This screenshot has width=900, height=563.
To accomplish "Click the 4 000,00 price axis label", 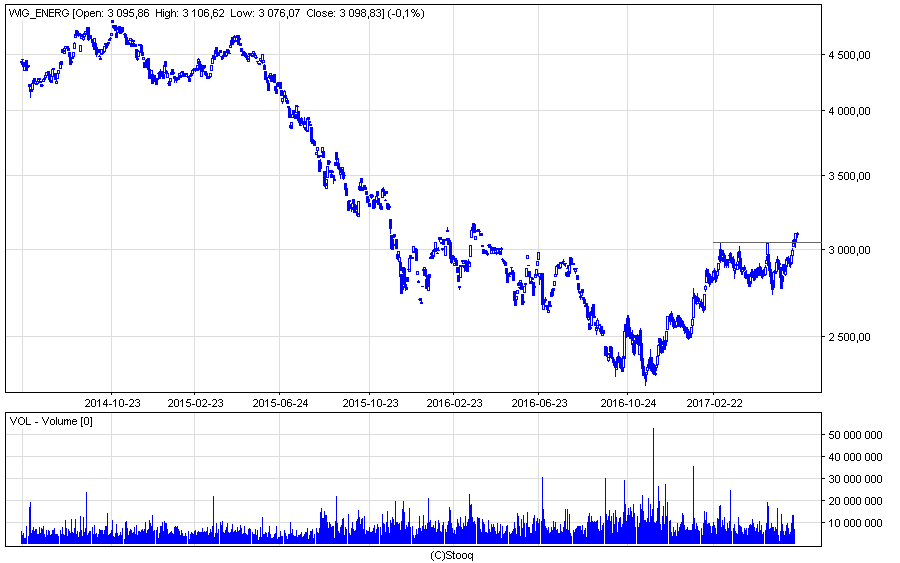I will (849, 111).
